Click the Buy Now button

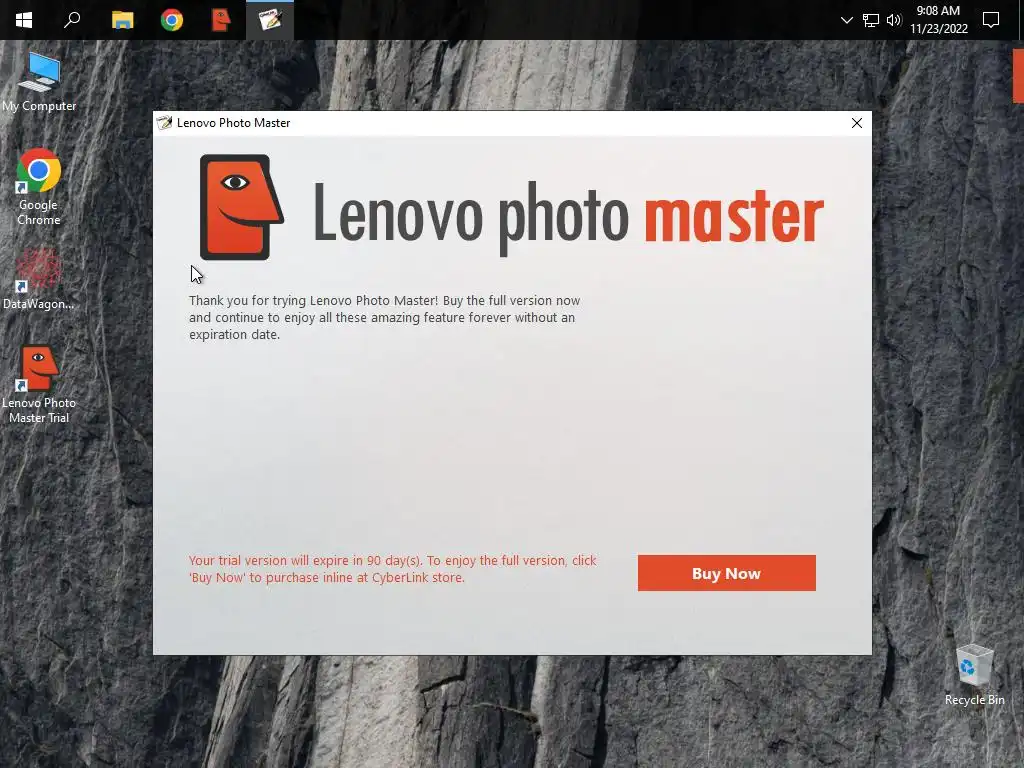(x=726, y=573)
